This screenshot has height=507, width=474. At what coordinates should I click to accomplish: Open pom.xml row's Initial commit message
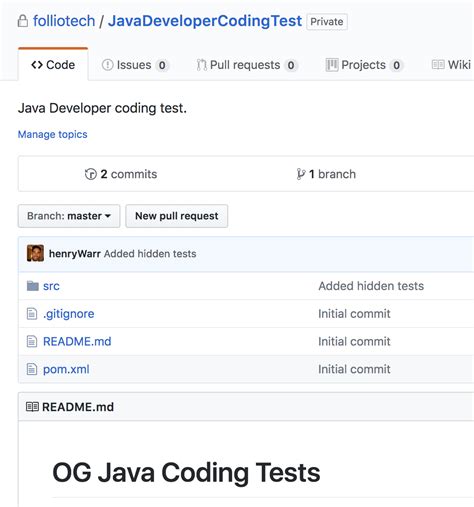(354, 369)
